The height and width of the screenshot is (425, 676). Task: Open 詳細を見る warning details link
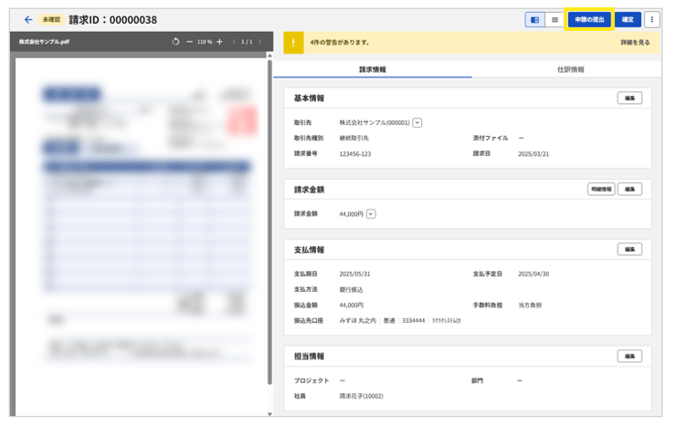pyautogui.click(x=635, y=42)
